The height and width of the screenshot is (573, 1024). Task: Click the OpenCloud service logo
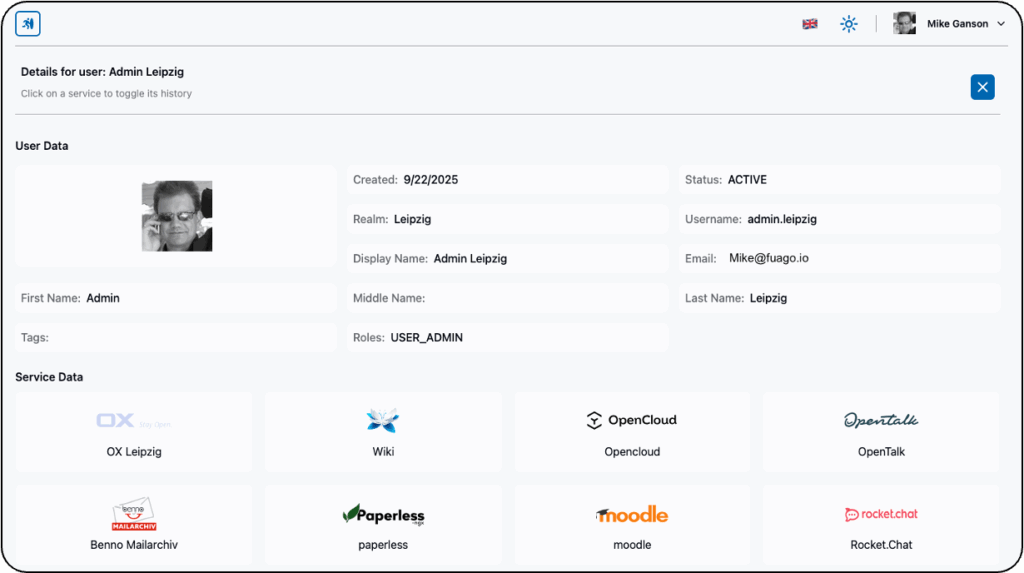[x=631, y=421]
